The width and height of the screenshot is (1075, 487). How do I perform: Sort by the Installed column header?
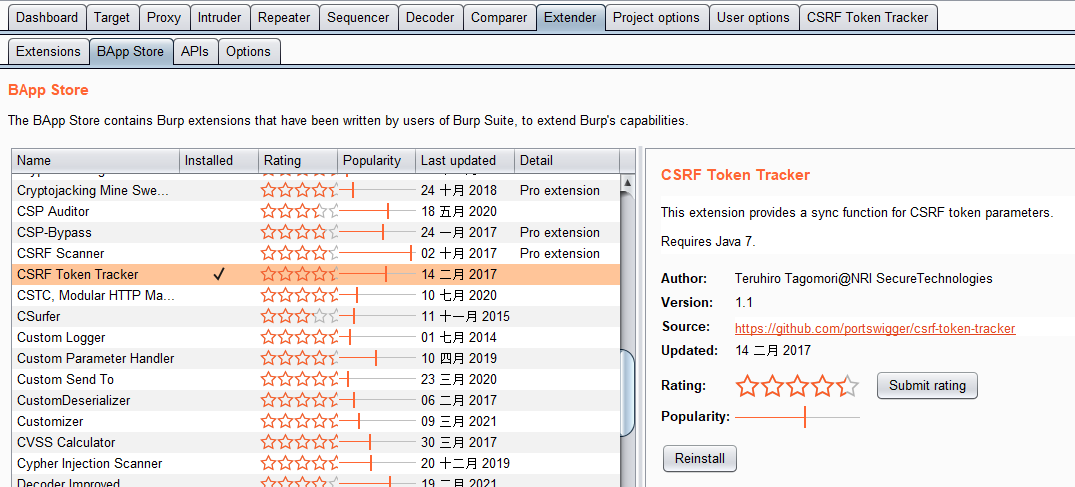point(219,161)
